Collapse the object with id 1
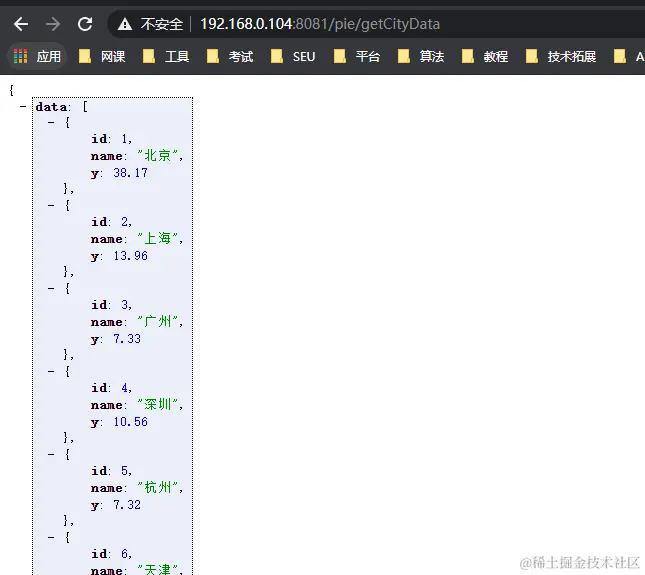Screen dimensions: 645x575 (x=51, y=123)
